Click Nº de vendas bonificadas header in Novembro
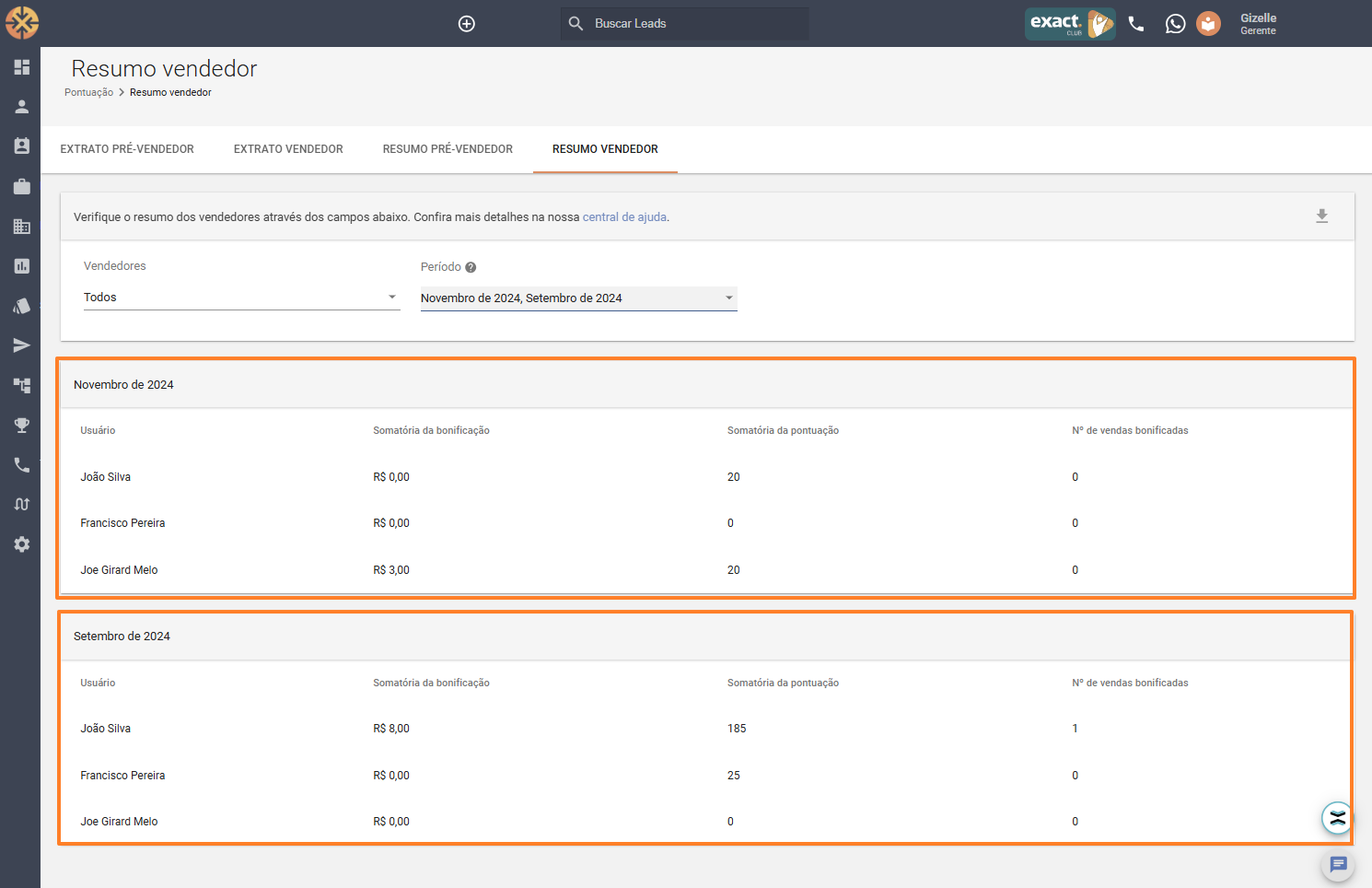The height and width of the screenshot is (888, 1372). tap(1130, 430)
